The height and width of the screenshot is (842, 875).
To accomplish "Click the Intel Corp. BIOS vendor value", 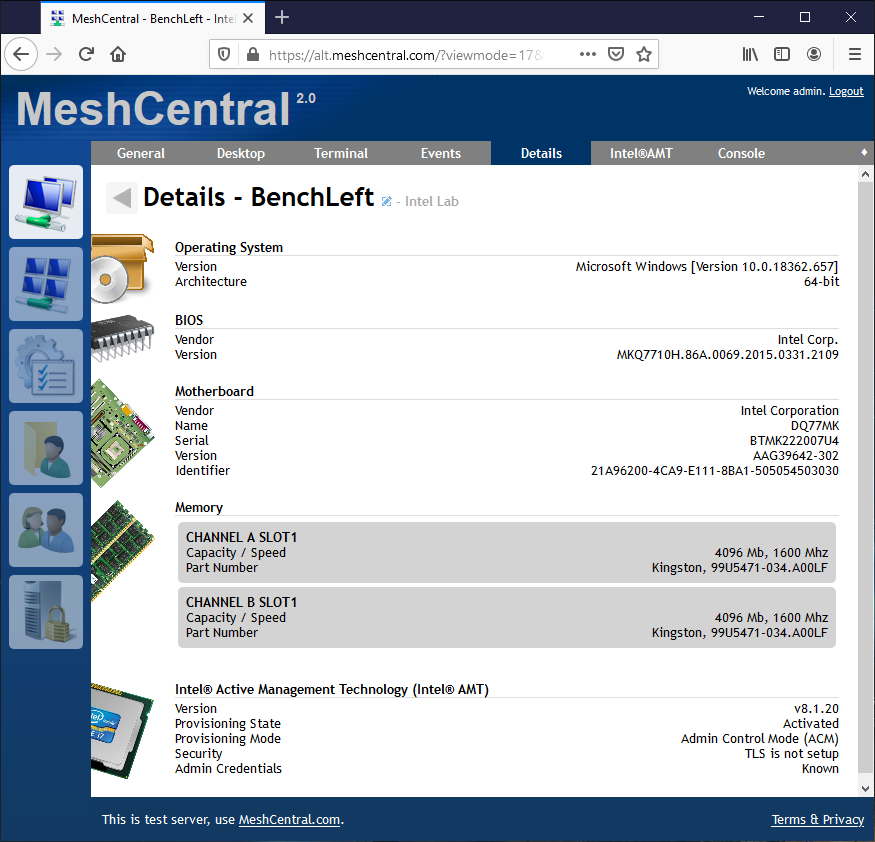I will [808, 340].
